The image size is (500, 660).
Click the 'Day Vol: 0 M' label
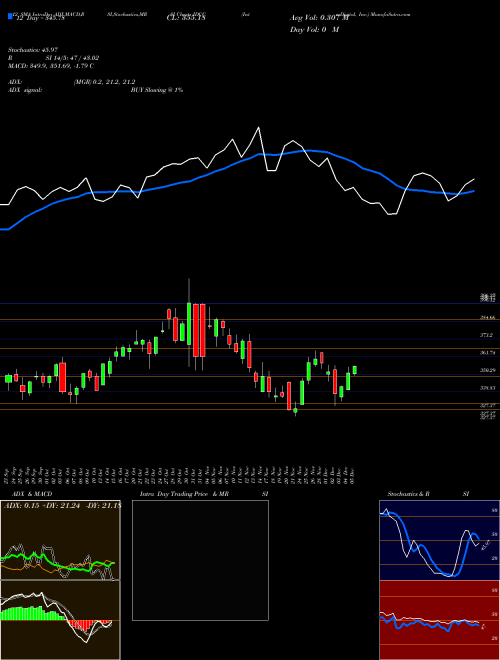click(314, 30)
